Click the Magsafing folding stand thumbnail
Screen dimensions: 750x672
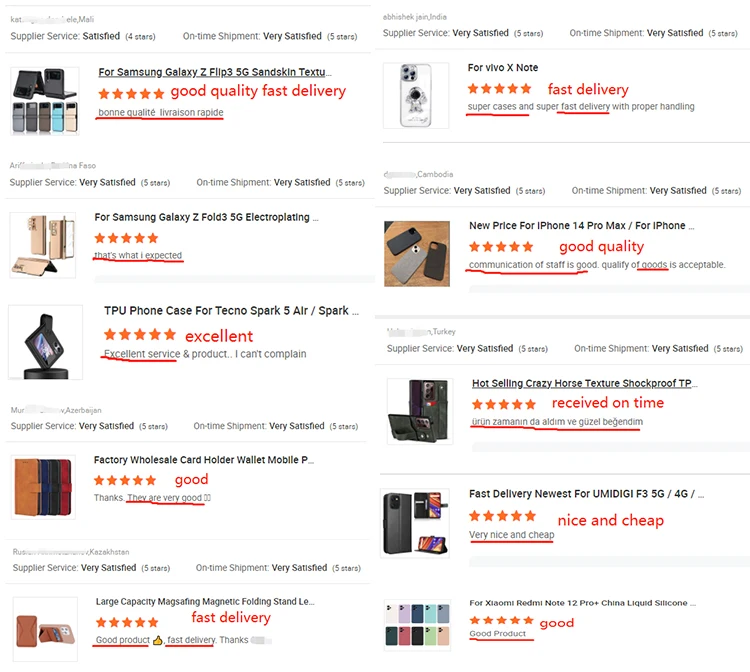pyautogui.click(x=45, y=631)
